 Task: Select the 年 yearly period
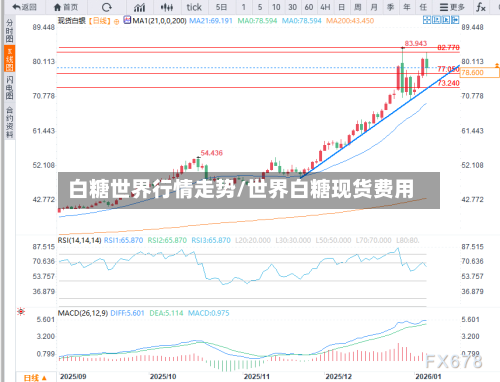pyautogui.click(x=407, y=7)
